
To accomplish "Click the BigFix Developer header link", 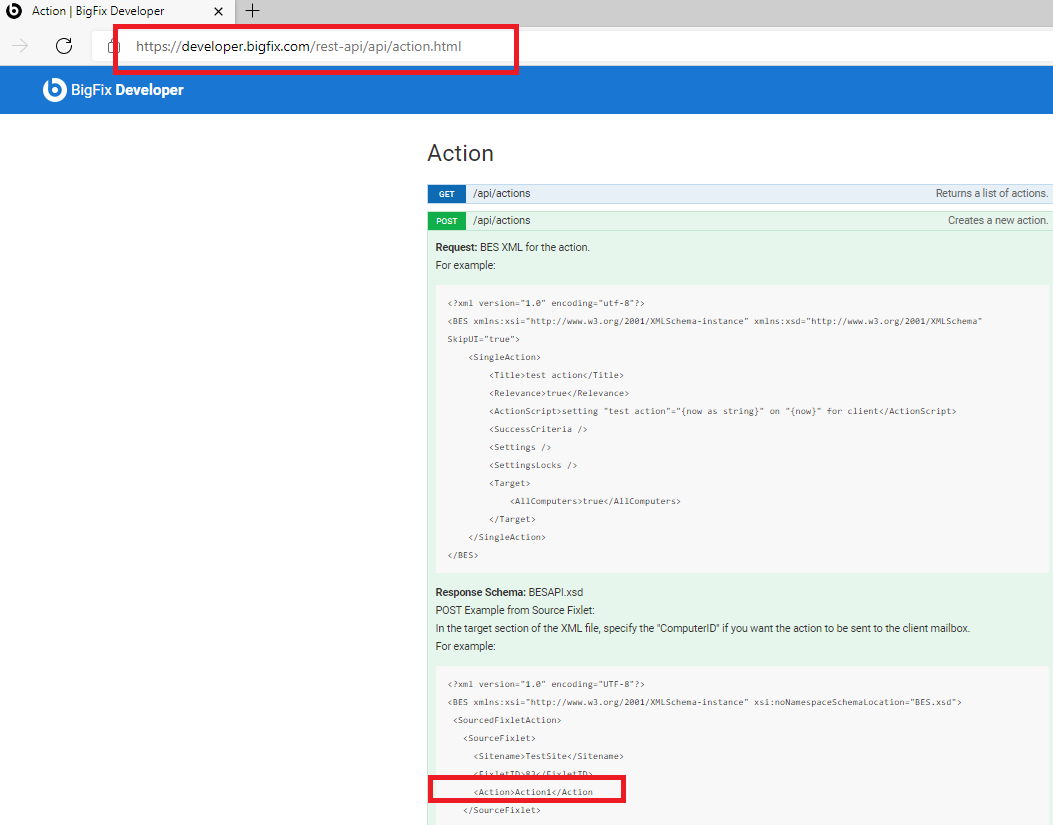I will pos(126,89).
